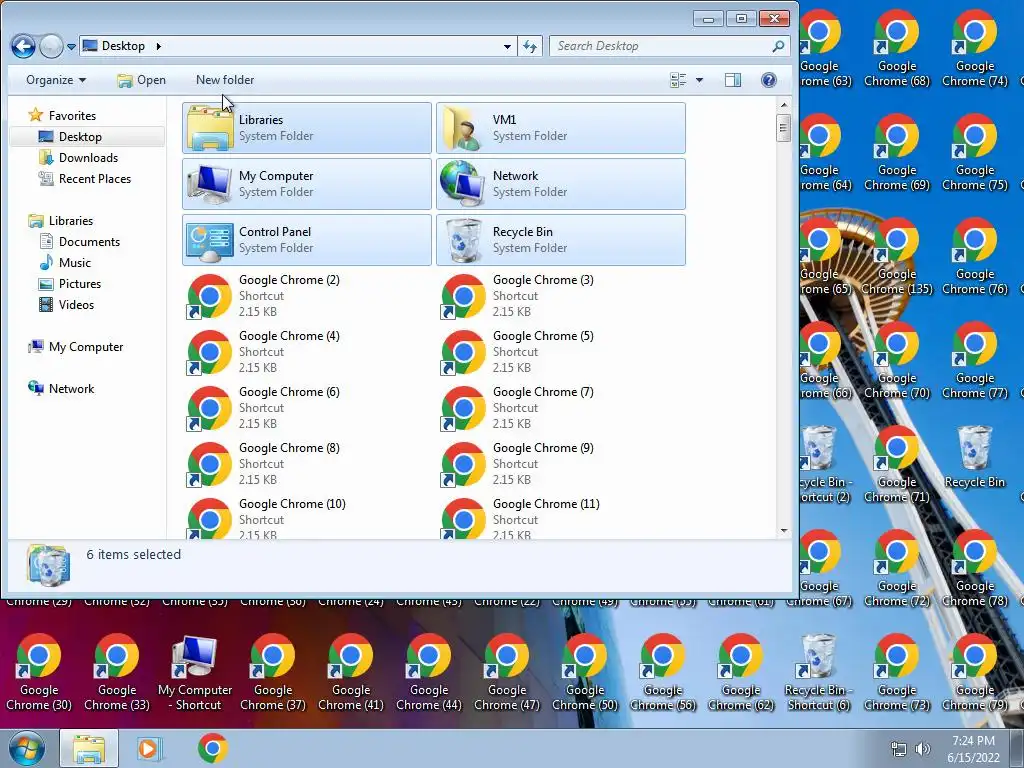
Task: Click the Desktop breadcrumb arrow in address bar
Action: [x=158, y=46]
